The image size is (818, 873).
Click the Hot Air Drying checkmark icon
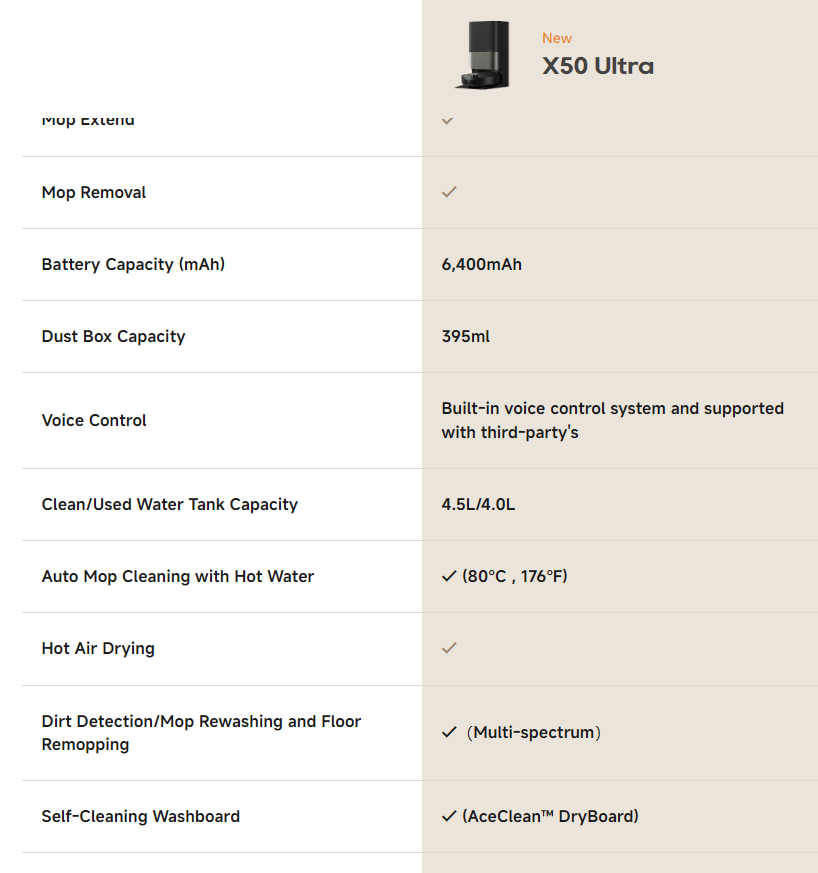coord(449,648)
